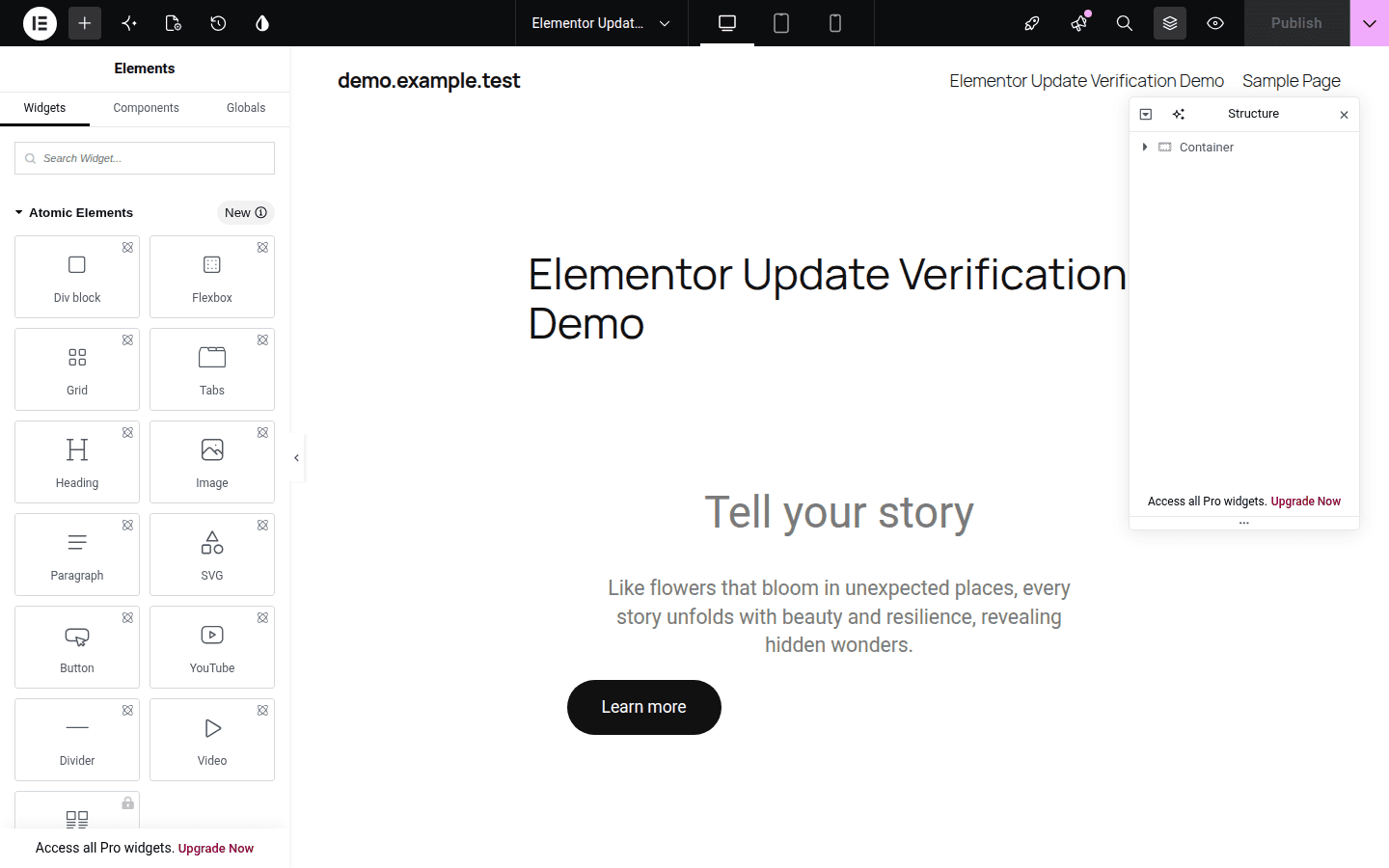Image resolution: width=1389 pixels, height=868 pixels.
Task: Open the Finder search magnifier icon
Action: [x=1125, y=23]
